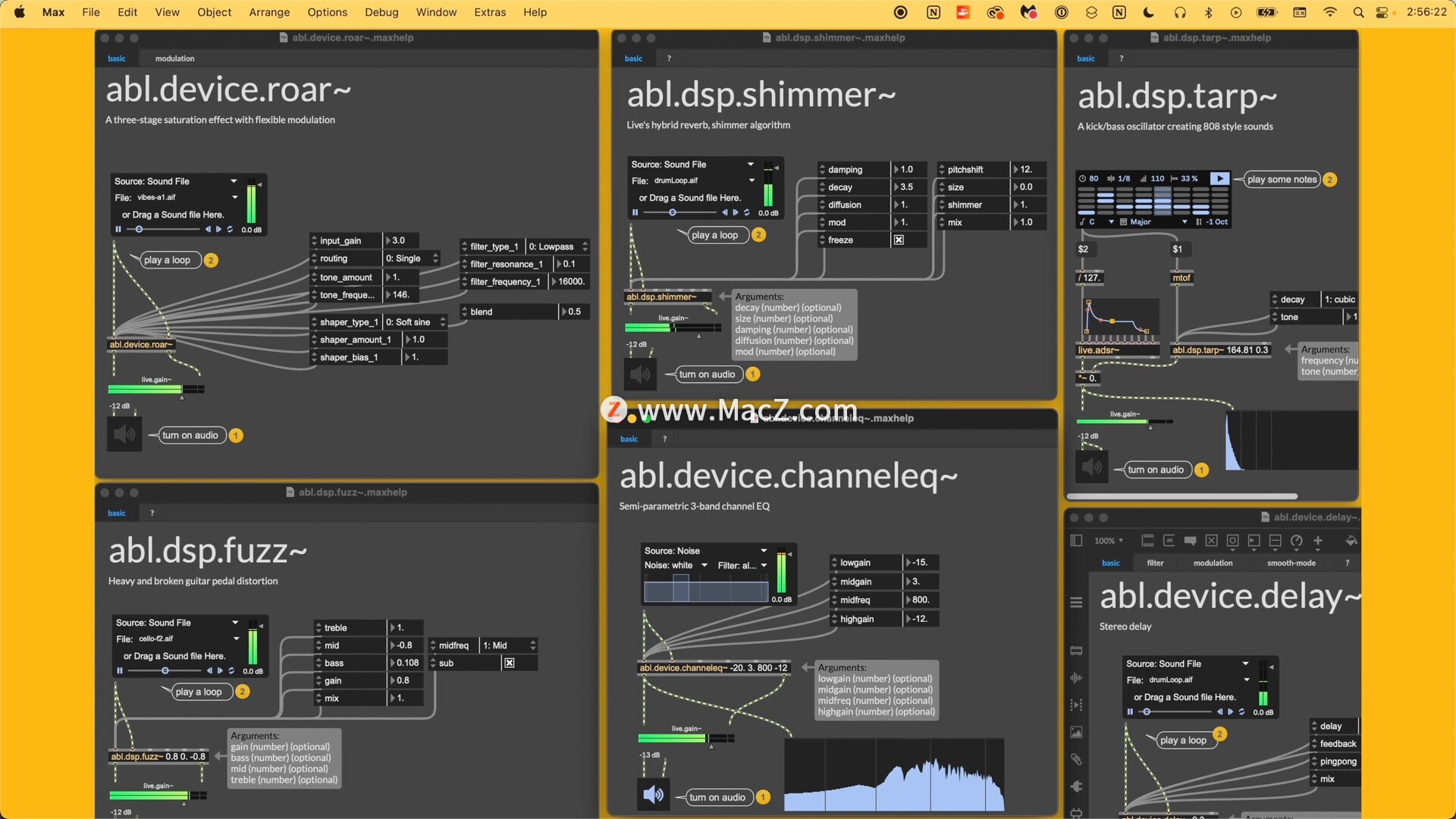The height and width of the screenshot is (819, 1456).
Task: Click live.gain~ slider in roar window
Action: coord(156,389)
